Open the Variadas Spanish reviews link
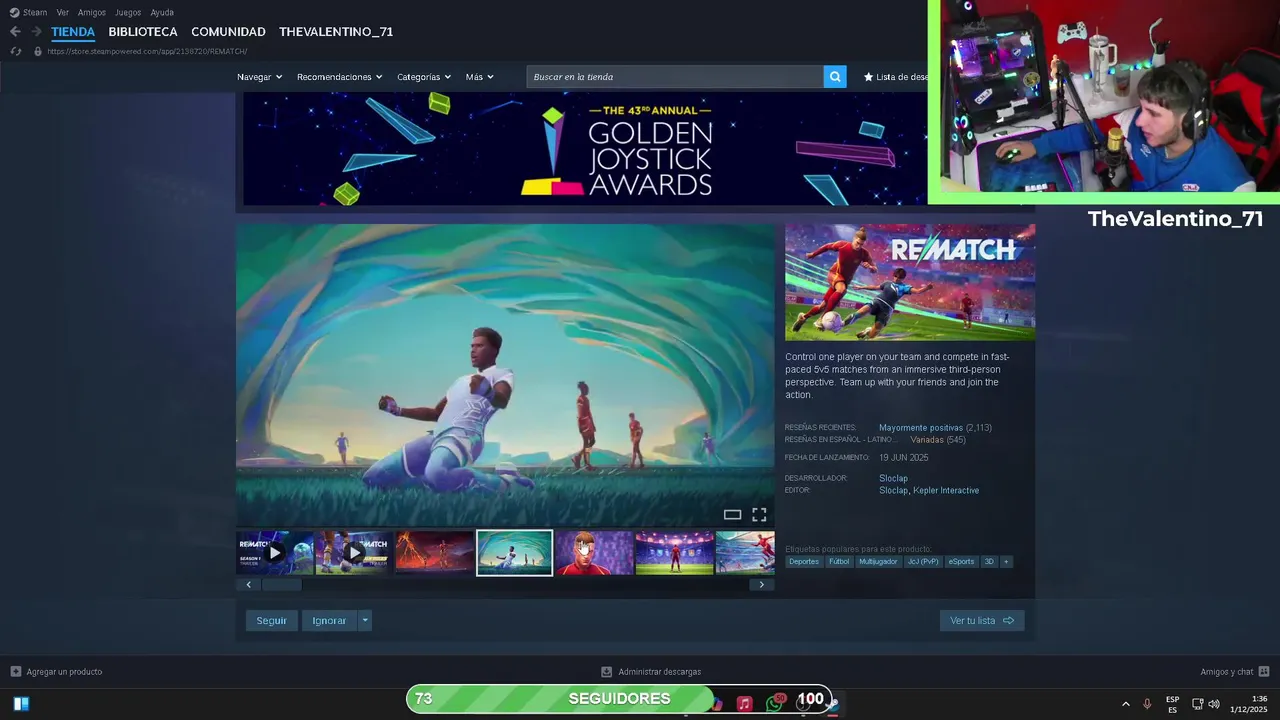 click(926, 440)
